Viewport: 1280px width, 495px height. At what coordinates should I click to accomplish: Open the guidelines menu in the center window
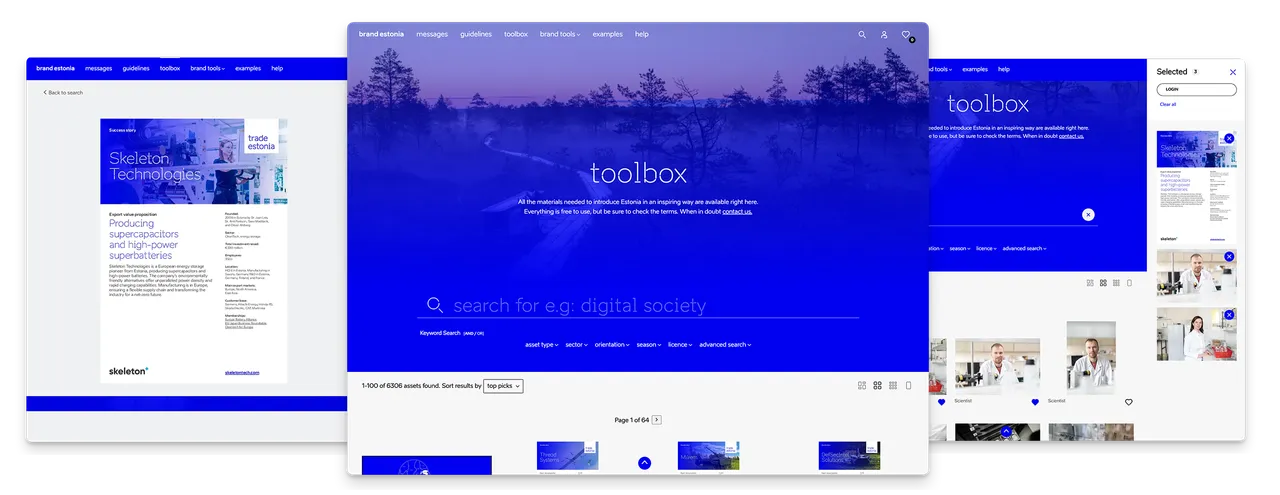476,34
